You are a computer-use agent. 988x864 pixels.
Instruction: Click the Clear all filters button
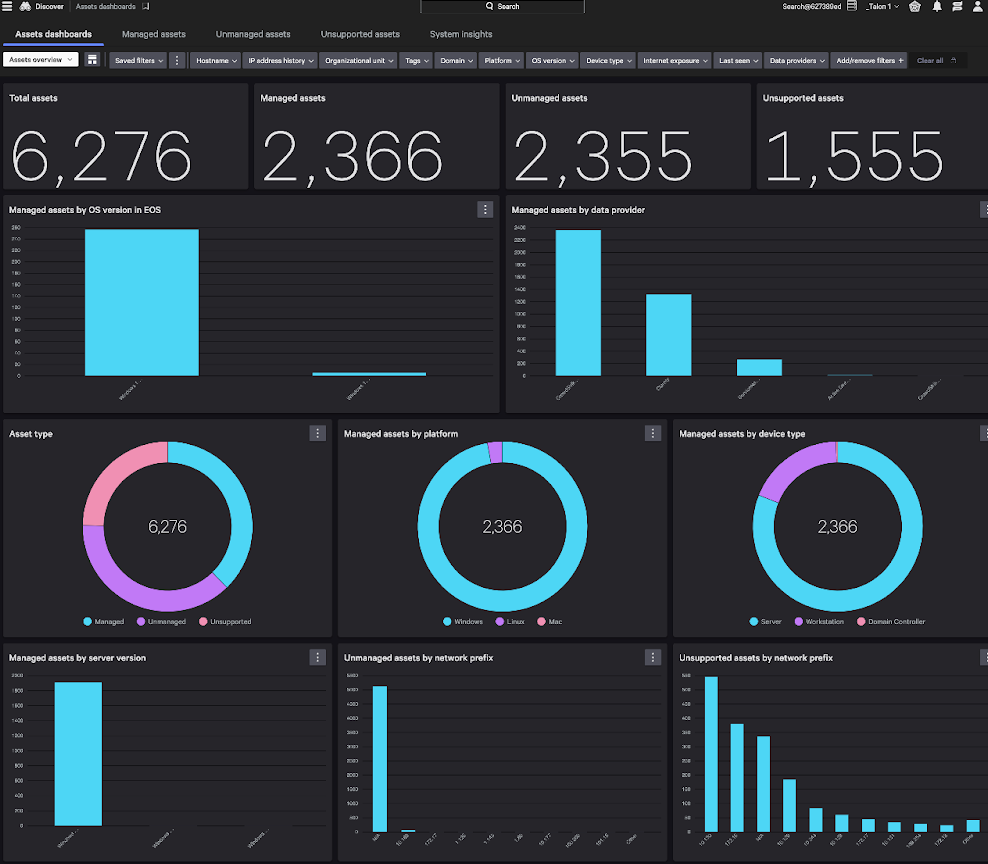click(x=936, y=60)
